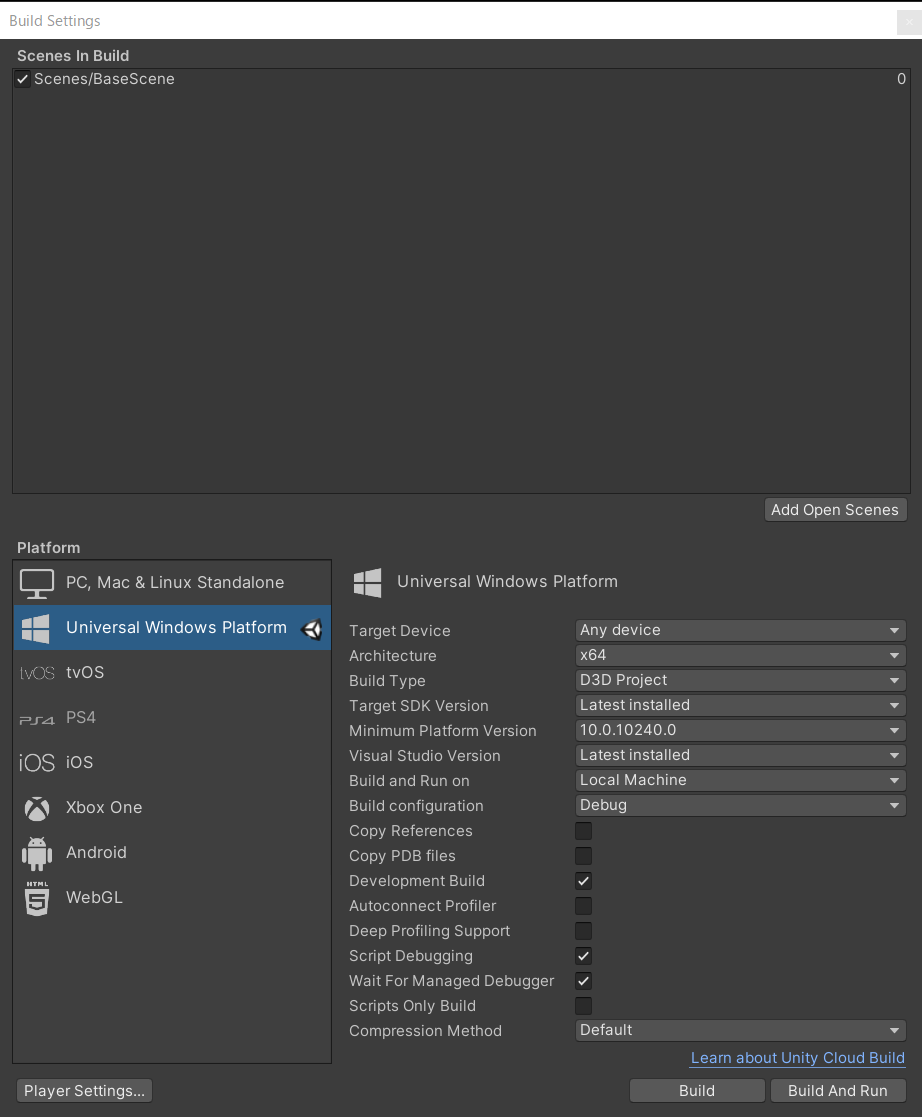Open the Build Type dropdown showing D3D Project
This screenshot has width=922, height=1117.
740,680
